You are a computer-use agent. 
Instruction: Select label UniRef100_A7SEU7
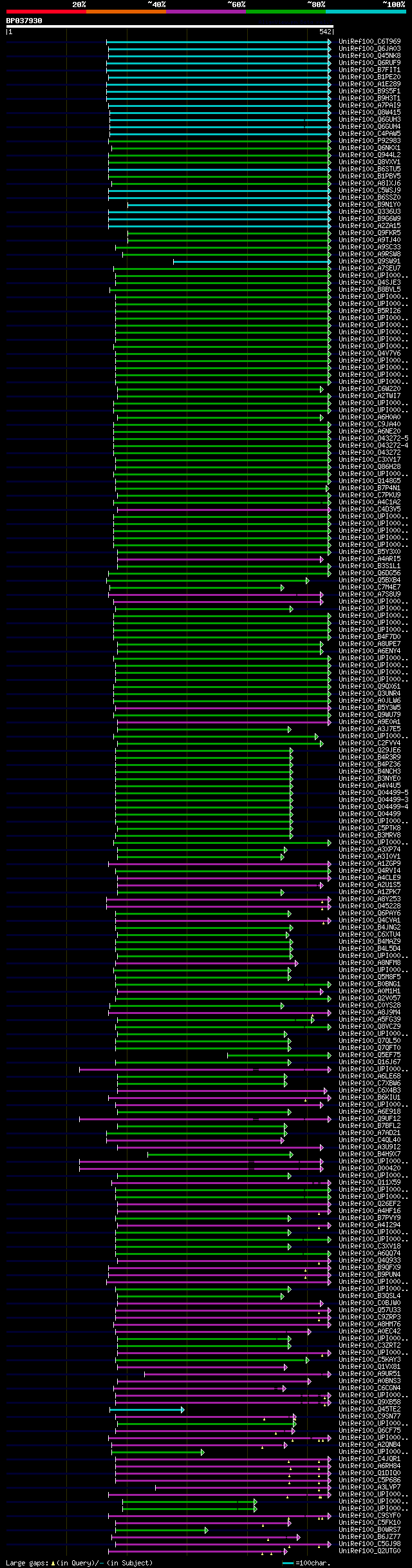click(x=370, y=269)
